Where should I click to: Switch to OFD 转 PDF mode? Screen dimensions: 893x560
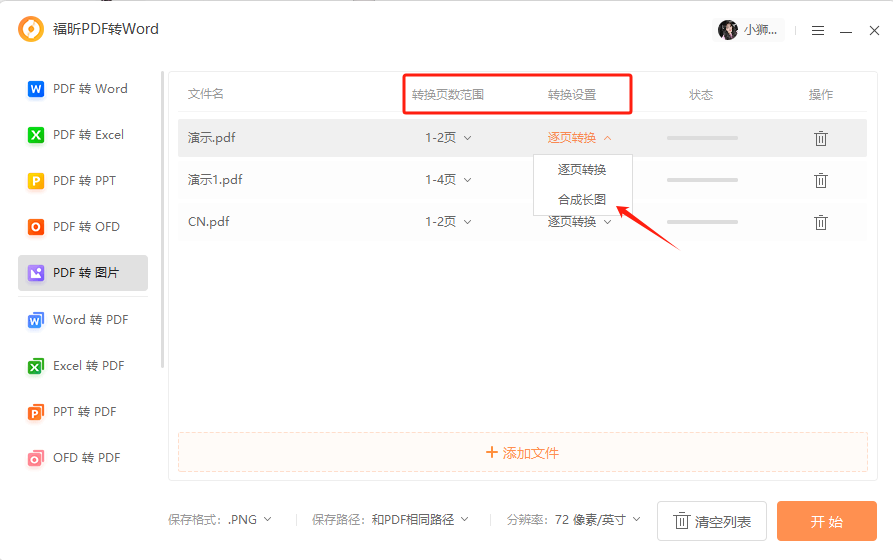click(x=83, y=458)
